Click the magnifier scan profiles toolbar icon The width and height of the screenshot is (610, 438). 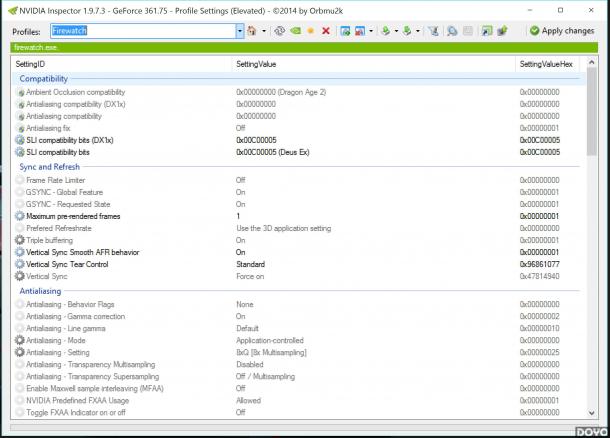pos(452,31)
